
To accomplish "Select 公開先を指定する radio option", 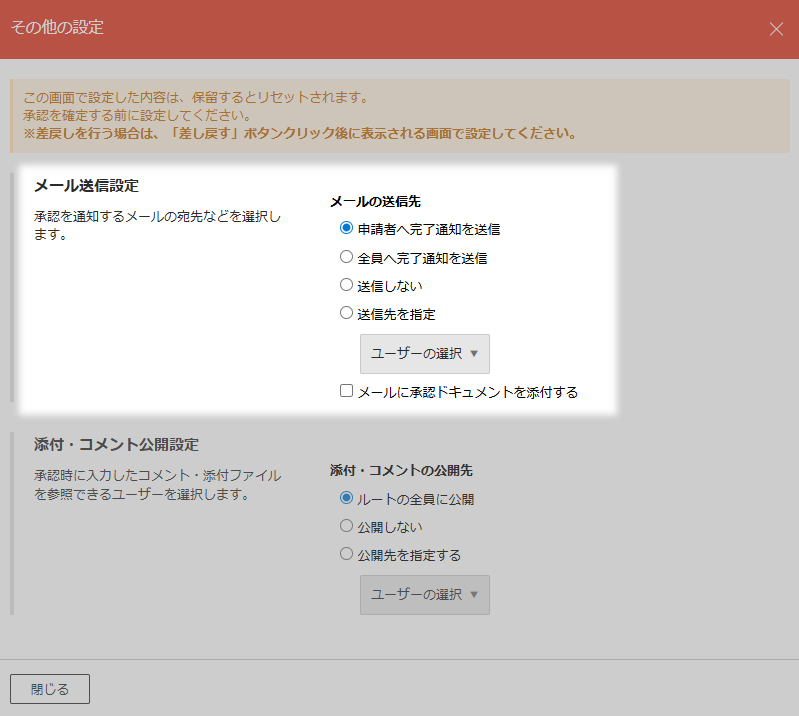I will tap(347, 554).
